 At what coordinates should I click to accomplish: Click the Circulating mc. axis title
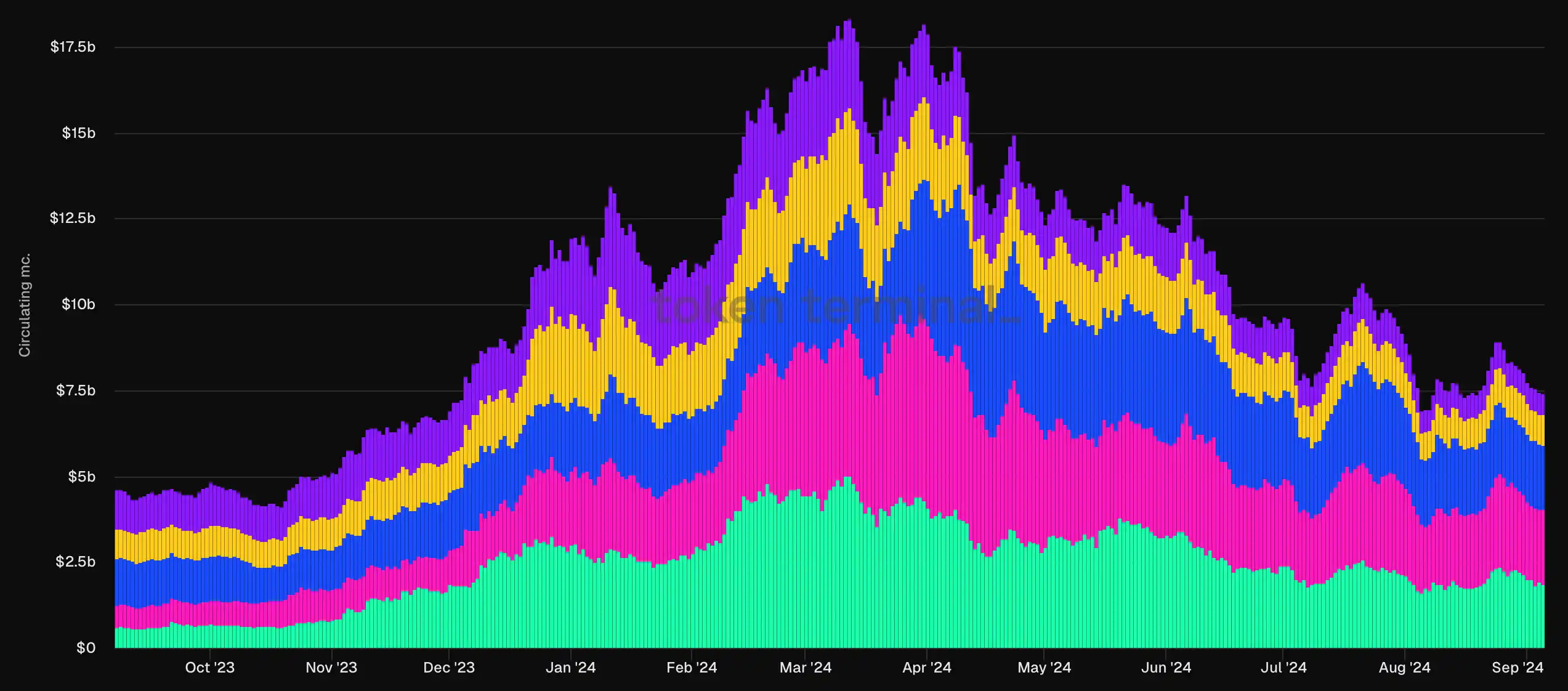25,305
